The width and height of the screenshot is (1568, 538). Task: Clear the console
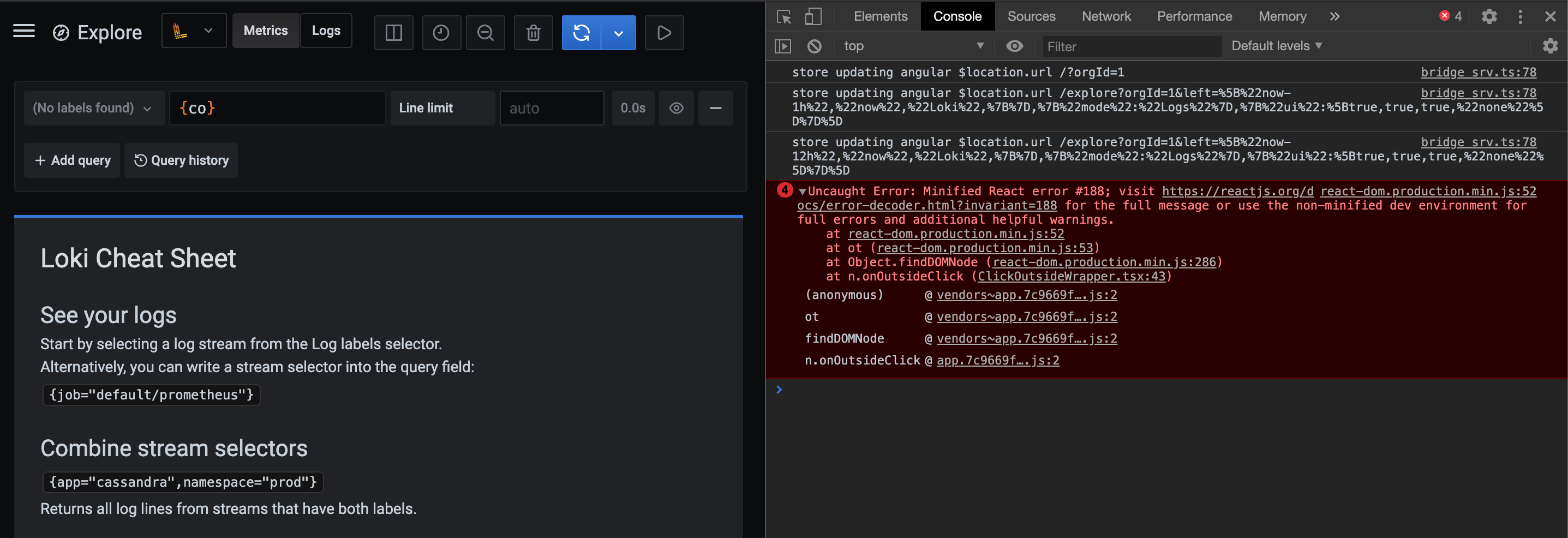click(815, 46)
